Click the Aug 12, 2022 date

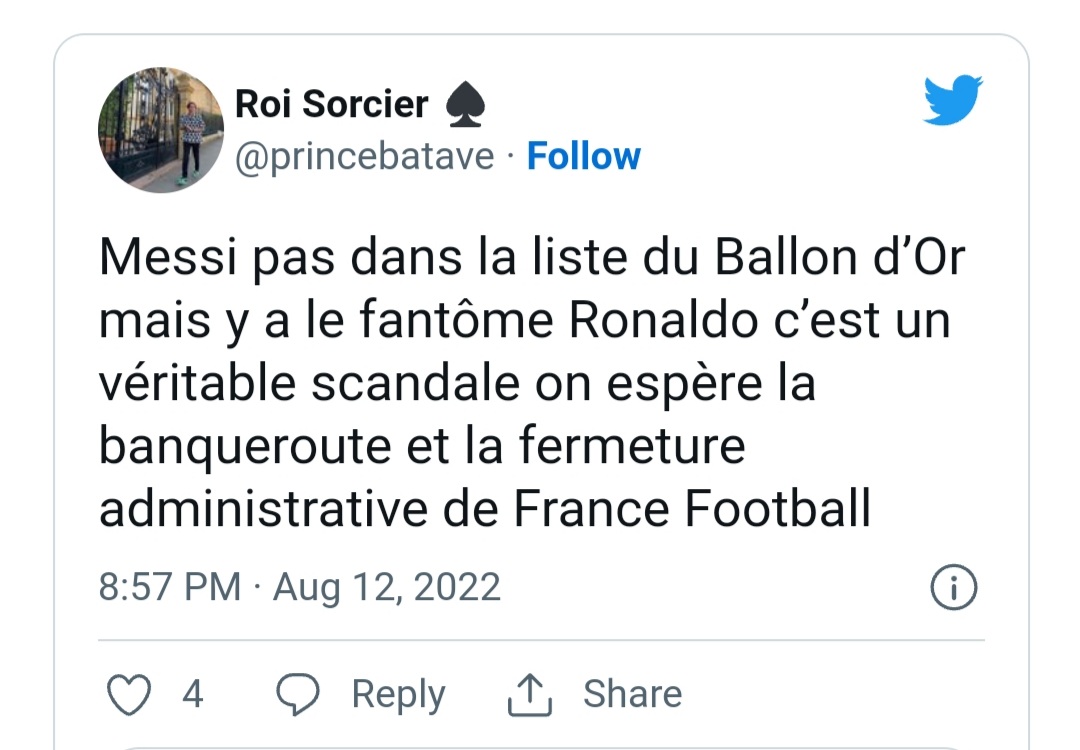click(x=386, y=588)
